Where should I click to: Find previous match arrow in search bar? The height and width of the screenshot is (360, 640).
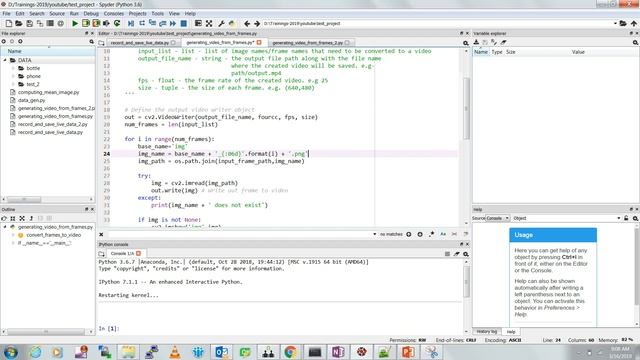(409, 234)
